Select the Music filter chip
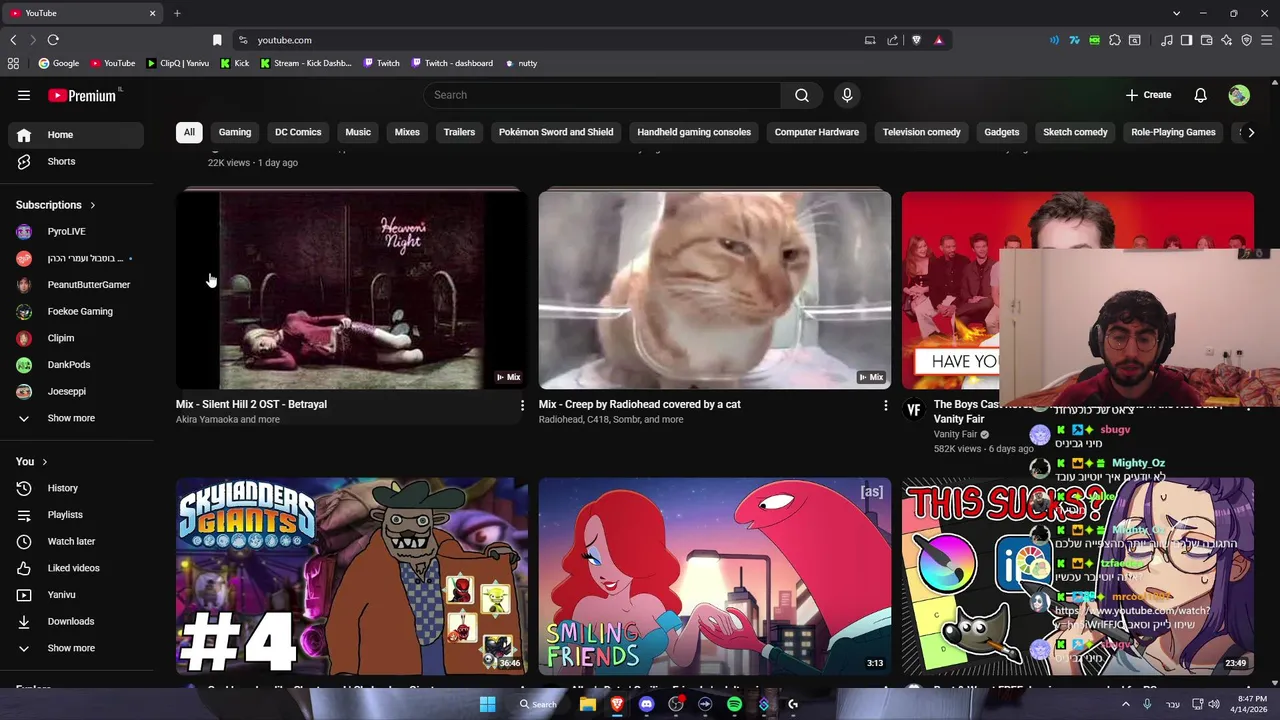The image size is (1280, 720). (358, 132)
